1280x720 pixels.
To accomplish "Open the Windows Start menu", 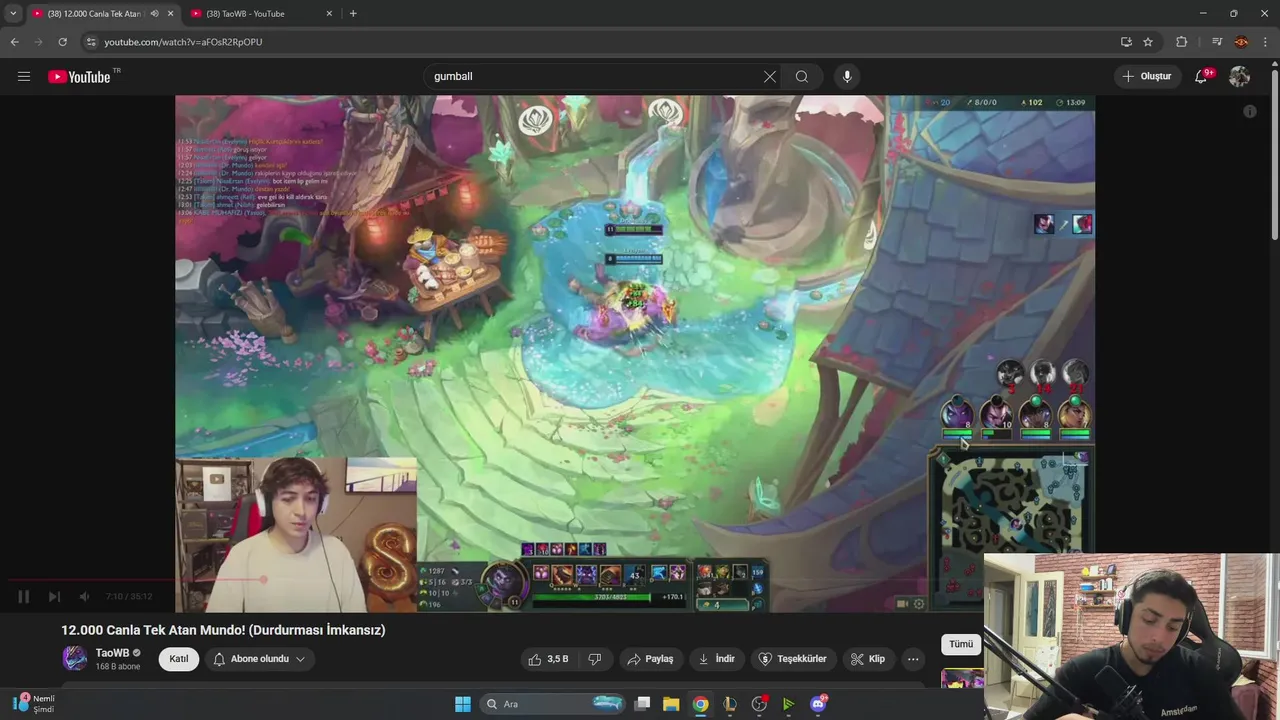I will [463, 704].
